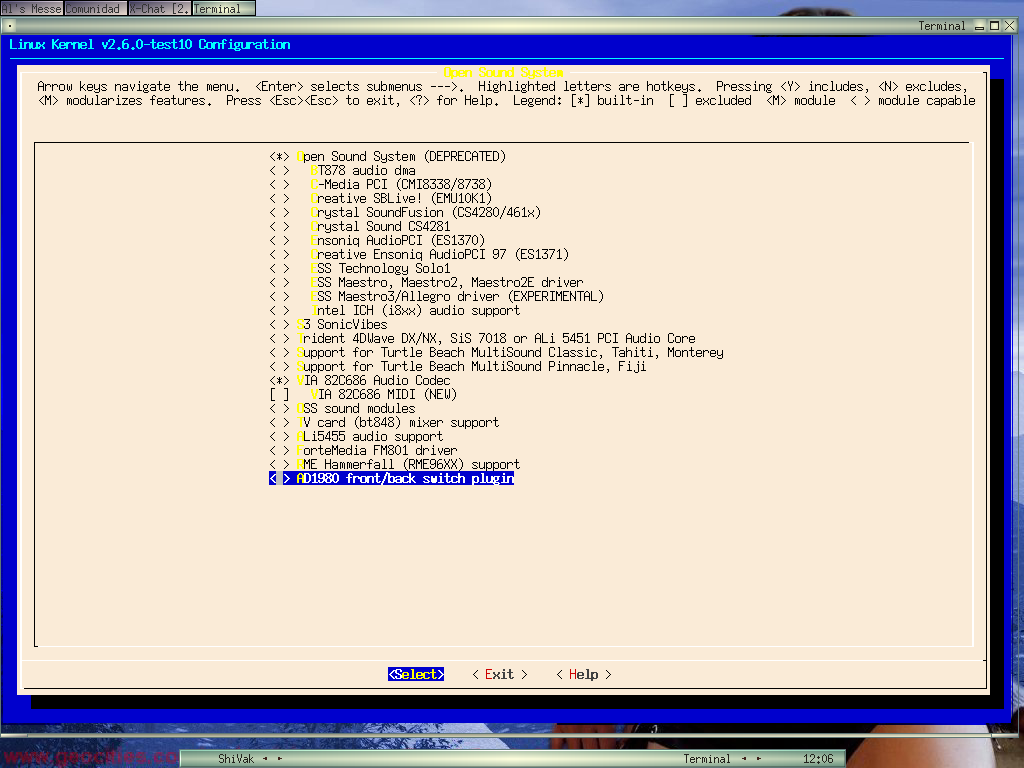This screenshot has height=768, width=1024.
Task: Click the Open Sound System dialog title
Action: [504, 72]
